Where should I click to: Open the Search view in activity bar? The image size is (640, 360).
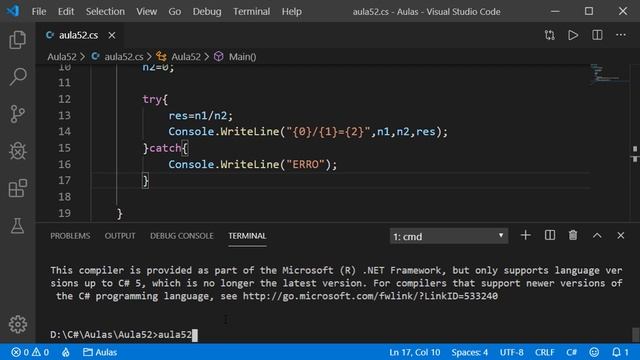[x=18, y=76]
